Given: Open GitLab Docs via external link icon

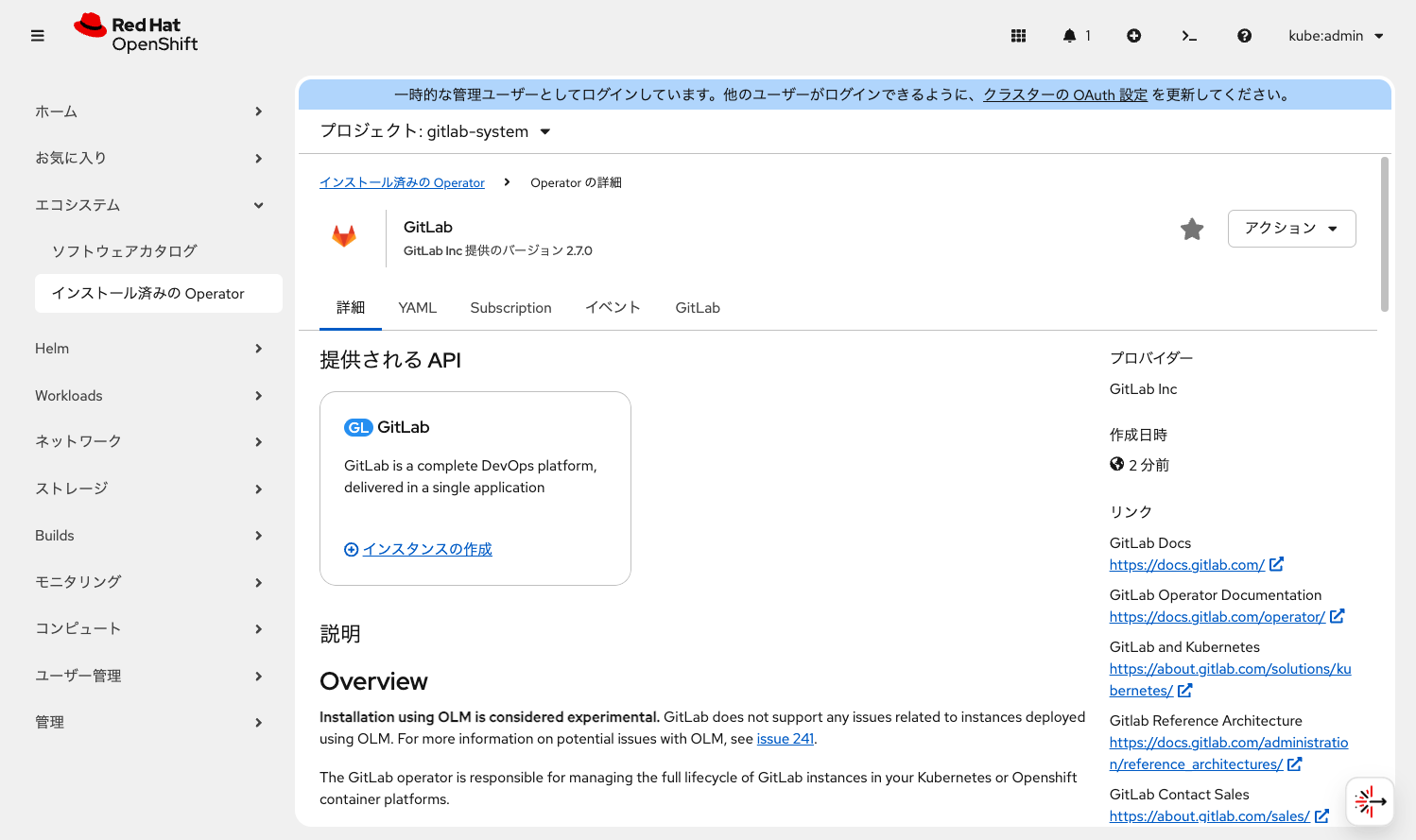Looking at the screenshot, I should coord(1278,564).
